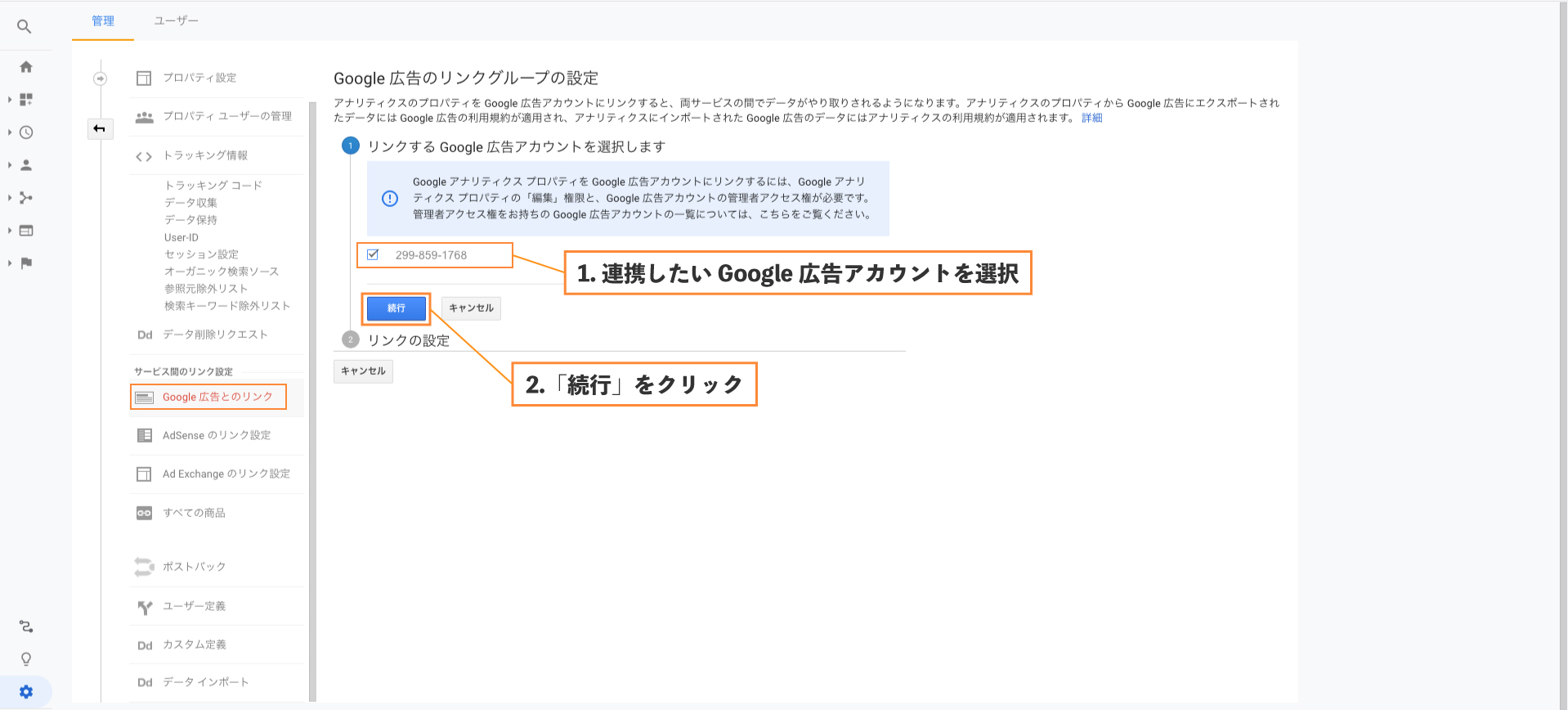1568x710 pixels.
Task: Click the Dd icon beside データ インポート
Action: point(145,682)
